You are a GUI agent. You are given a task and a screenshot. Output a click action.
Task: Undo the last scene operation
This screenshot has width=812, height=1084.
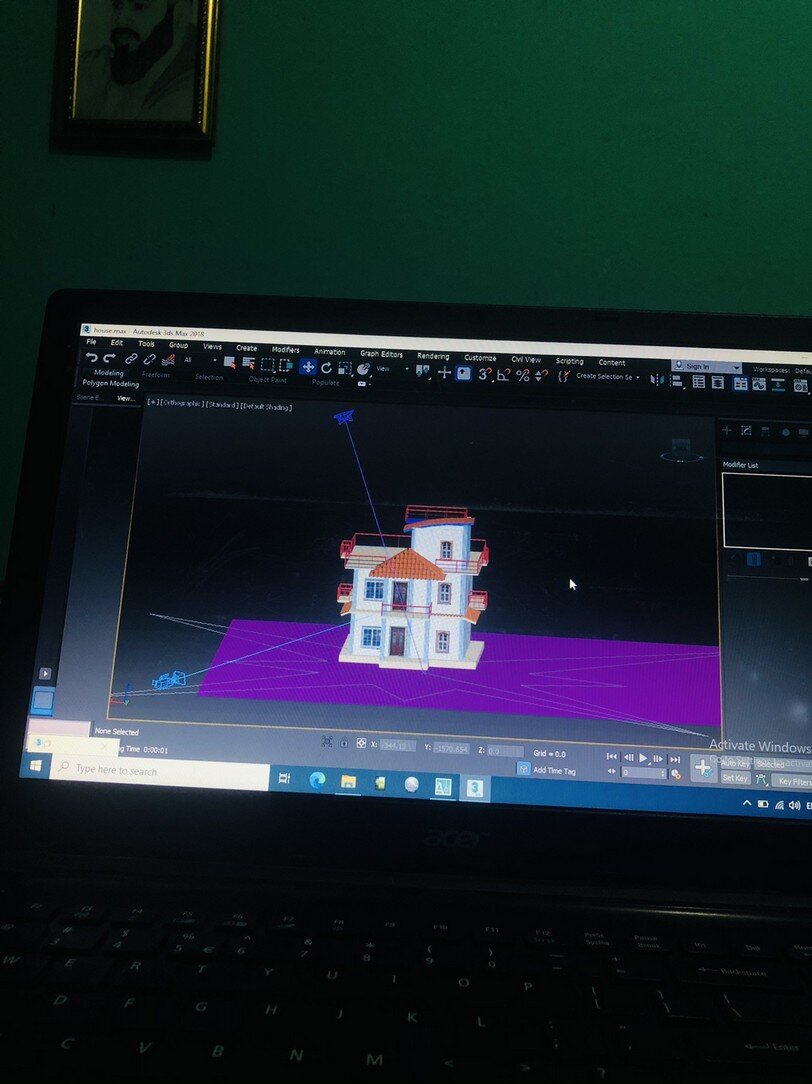pyautogui.click(x=92, y=357)
